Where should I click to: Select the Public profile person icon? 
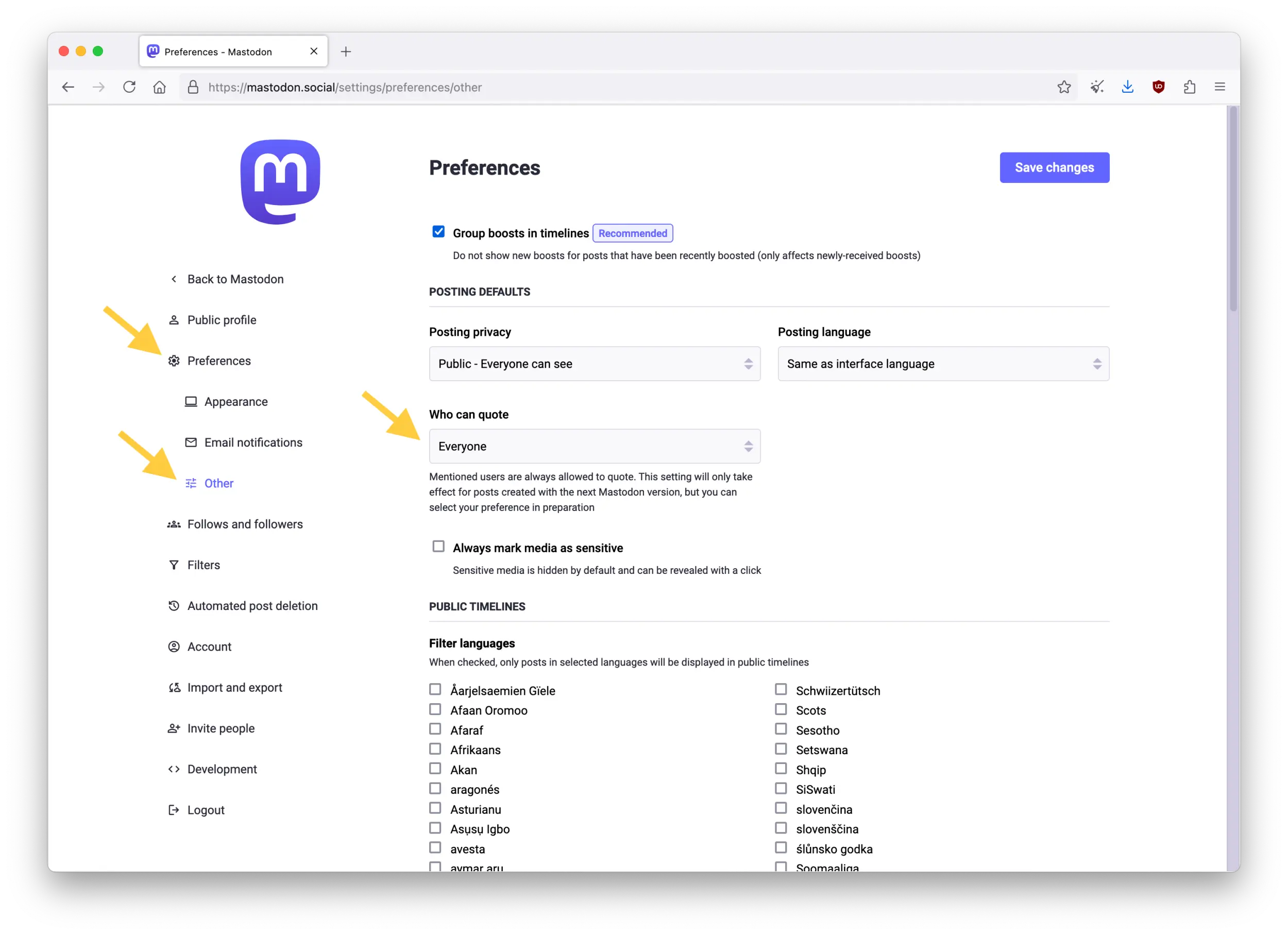pyautogui.click(x=174, y=319)
